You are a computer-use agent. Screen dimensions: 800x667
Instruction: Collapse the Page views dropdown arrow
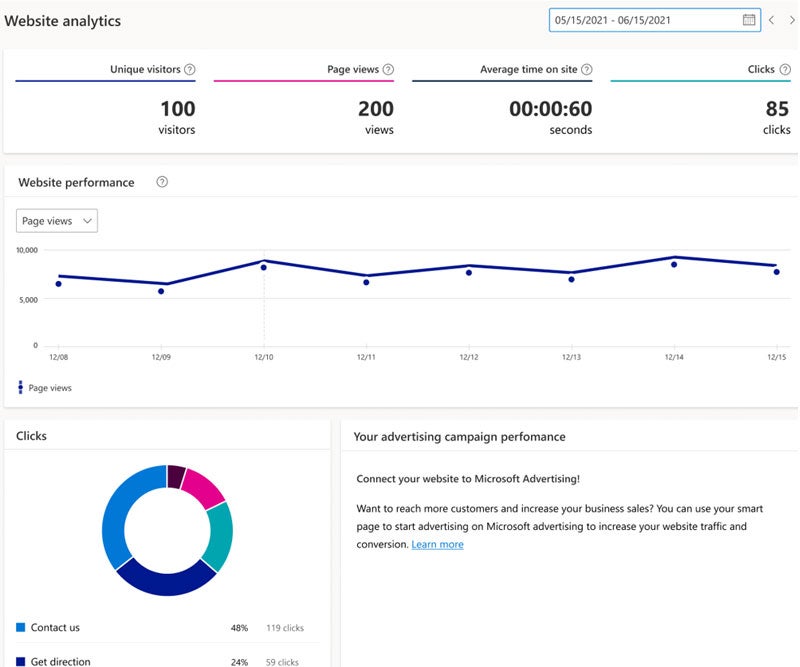(85, 221)
